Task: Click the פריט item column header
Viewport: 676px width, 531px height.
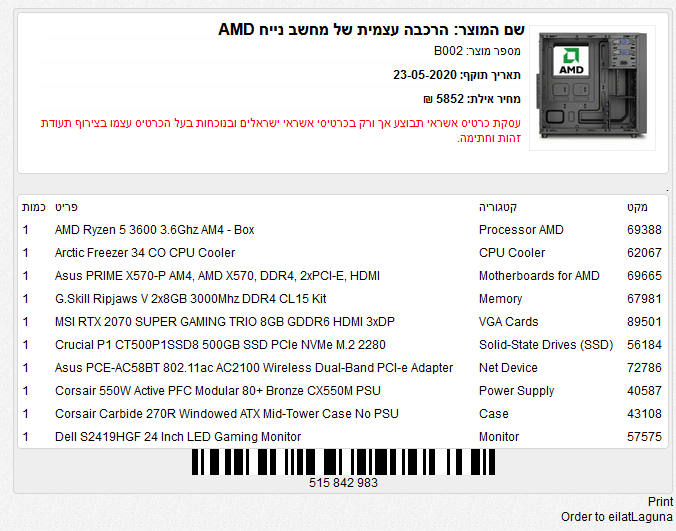Action: (66, 207)
